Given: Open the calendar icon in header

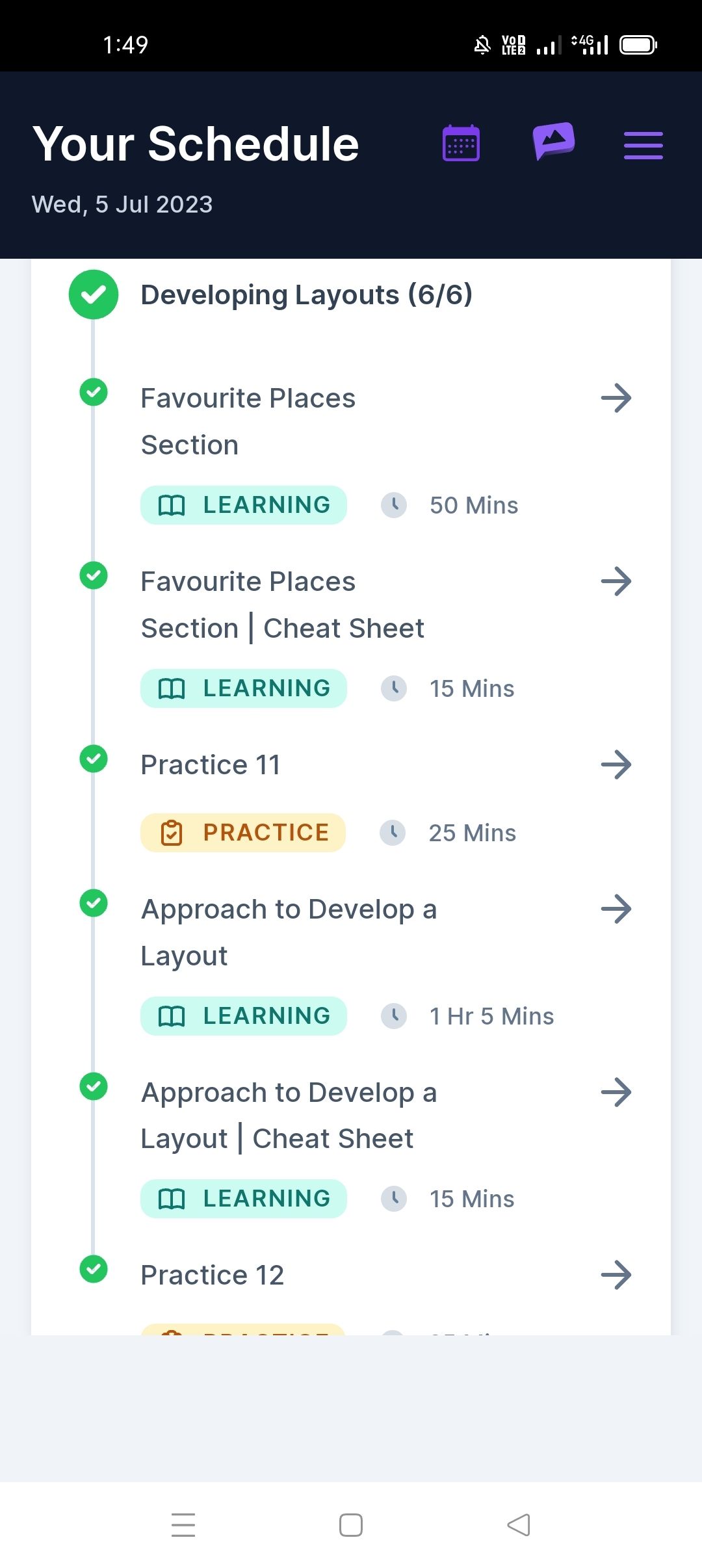Looking at the screenshot, I should tap(461, 143).
